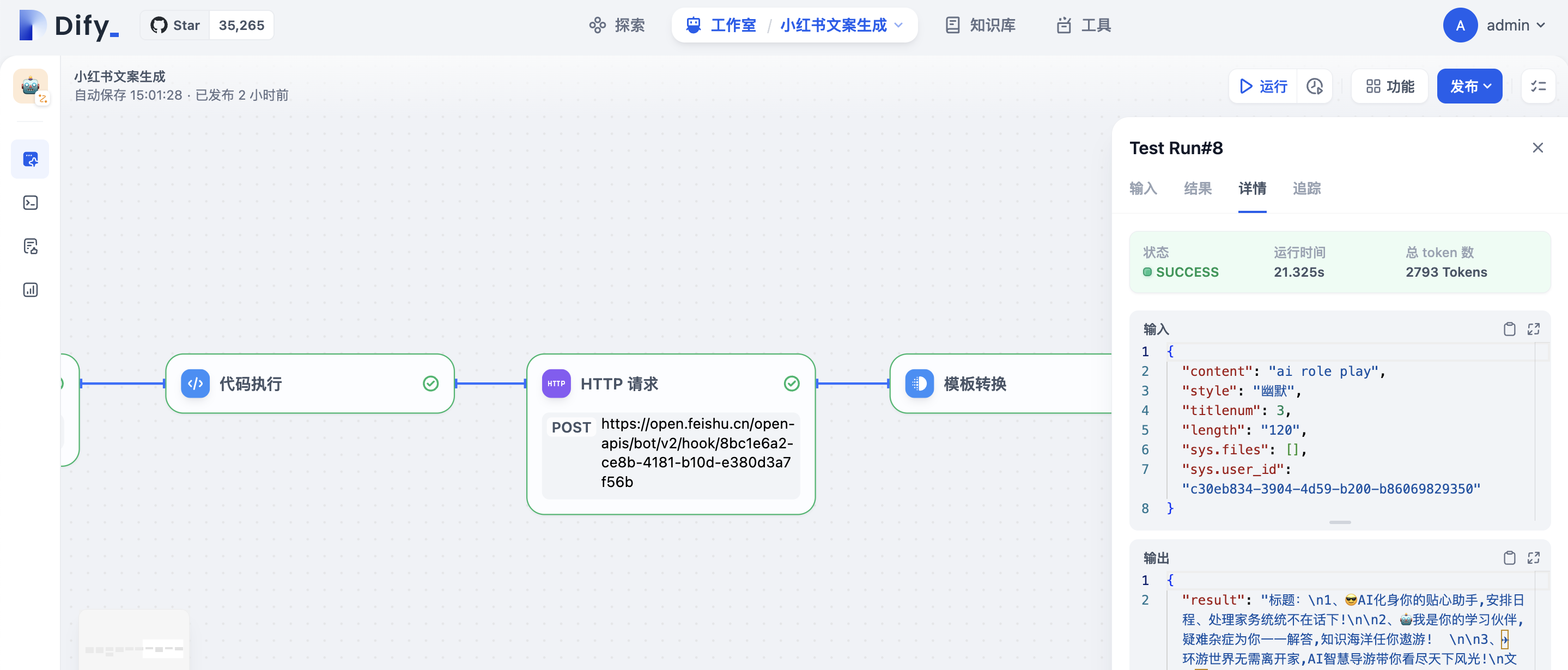Open the monitoring chart sidebar icon
This screenshot has height=670, width=1568.
click(31, 290)
